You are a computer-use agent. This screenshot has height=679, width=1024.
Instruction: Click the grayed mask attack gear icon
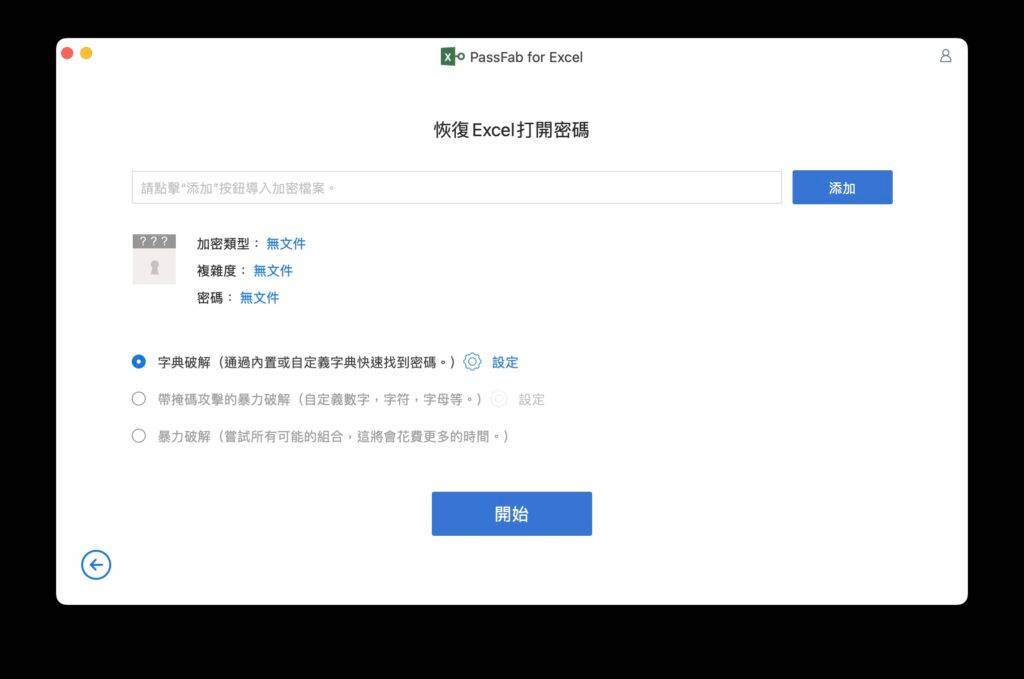tap(499, 399)
